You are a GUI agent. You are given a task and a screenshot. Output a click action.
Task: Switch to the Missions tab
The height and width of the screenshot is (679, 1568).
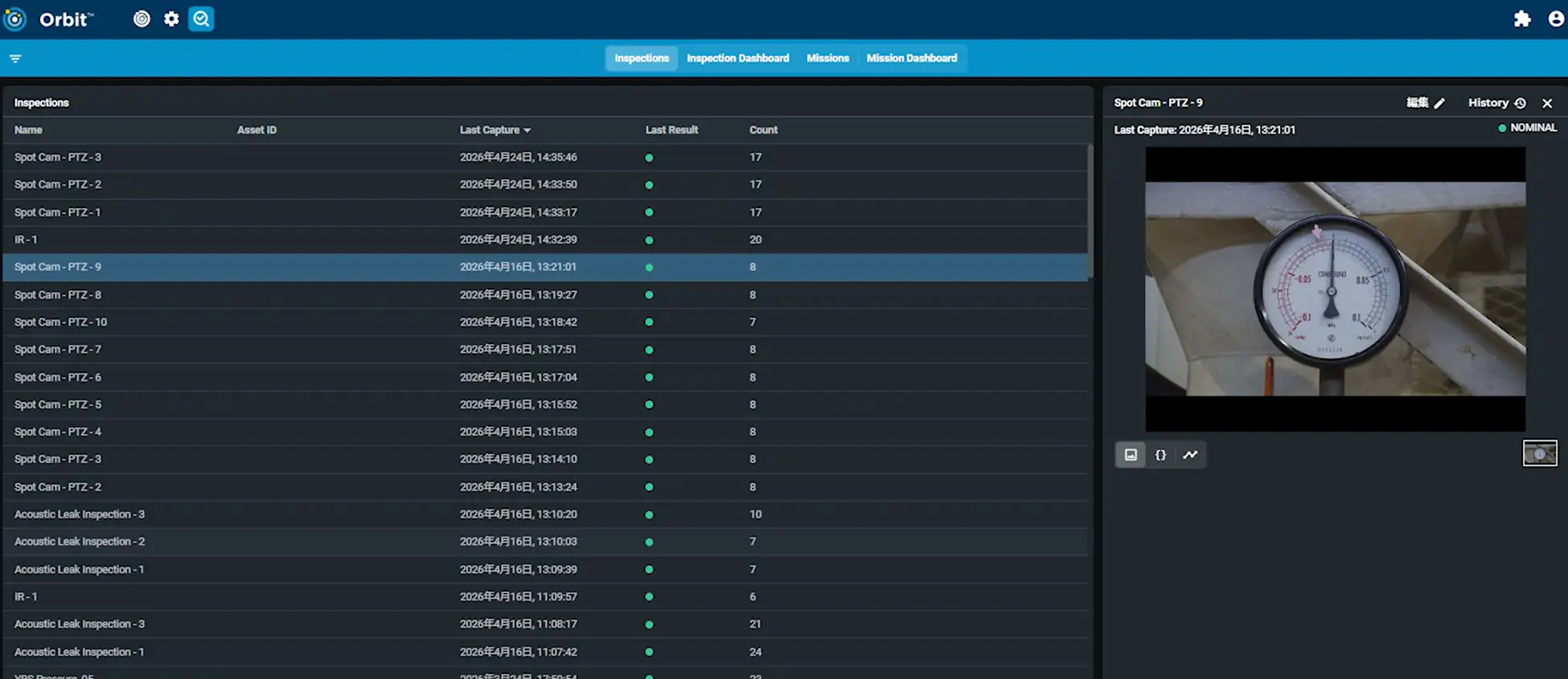[827, 58]
